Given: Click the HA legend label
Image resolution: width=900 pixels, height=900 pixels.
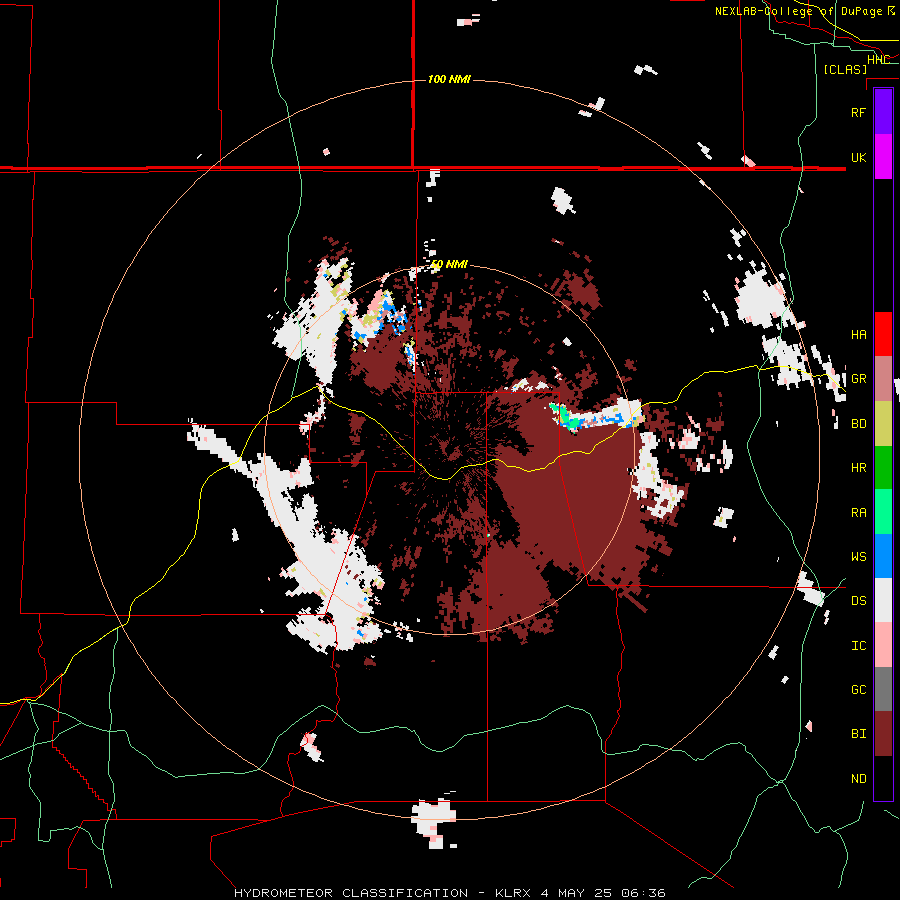Looking at the screenshot, I should coord(858,335).
